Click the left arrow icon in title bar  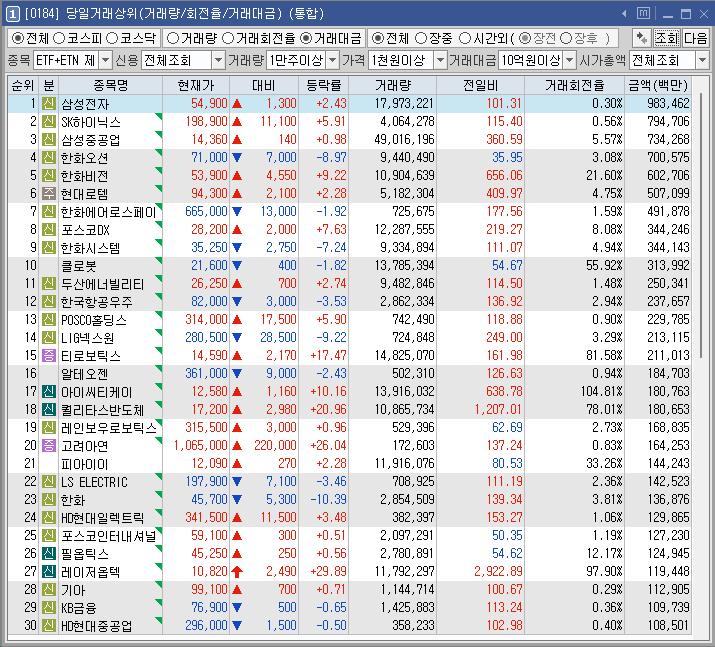624,14
